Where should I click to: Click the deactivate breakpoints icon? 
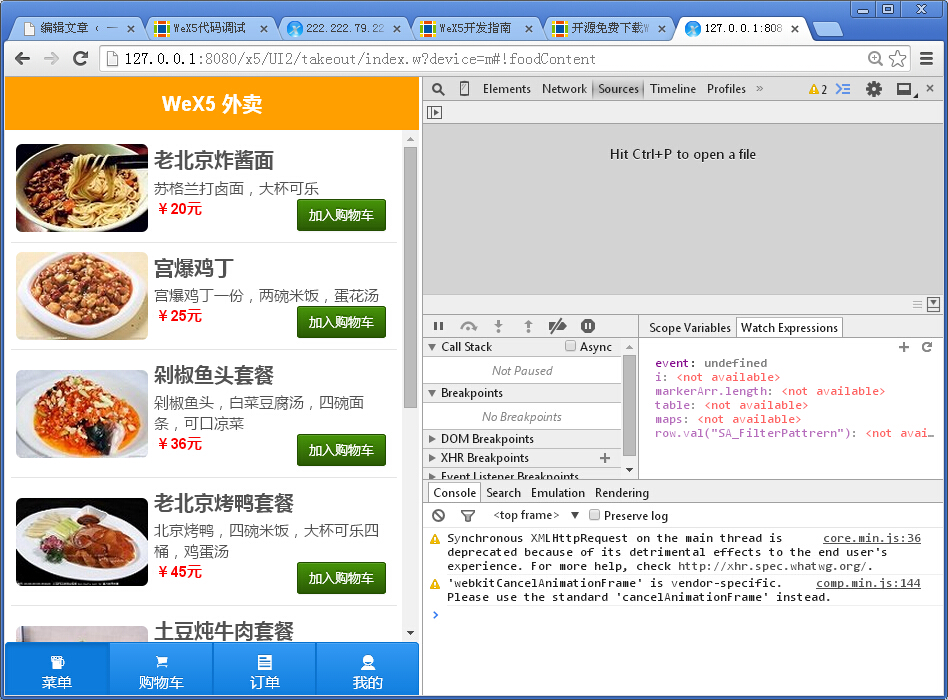pos(558,325)
